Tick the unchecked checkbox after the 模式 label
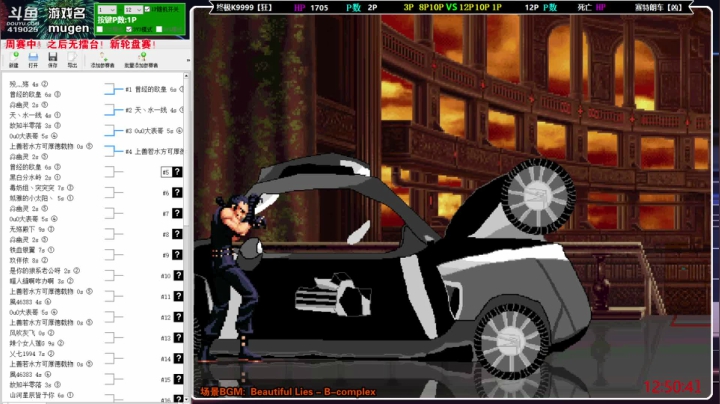This screenshot has height=404, width=720. point(159,29)
